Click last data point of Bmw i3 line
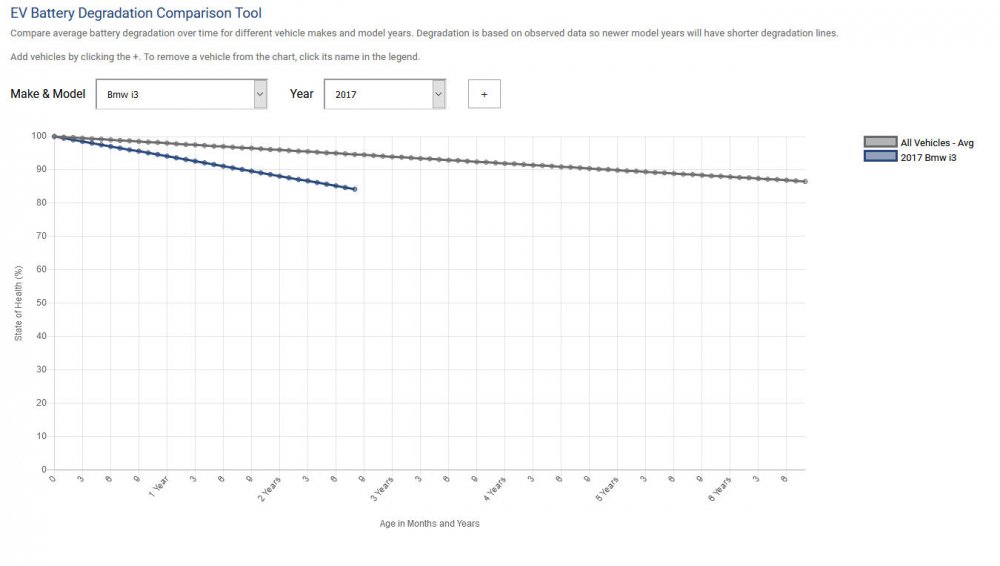This screenshot has height=566, width=1000. click(x=355, y=189)
